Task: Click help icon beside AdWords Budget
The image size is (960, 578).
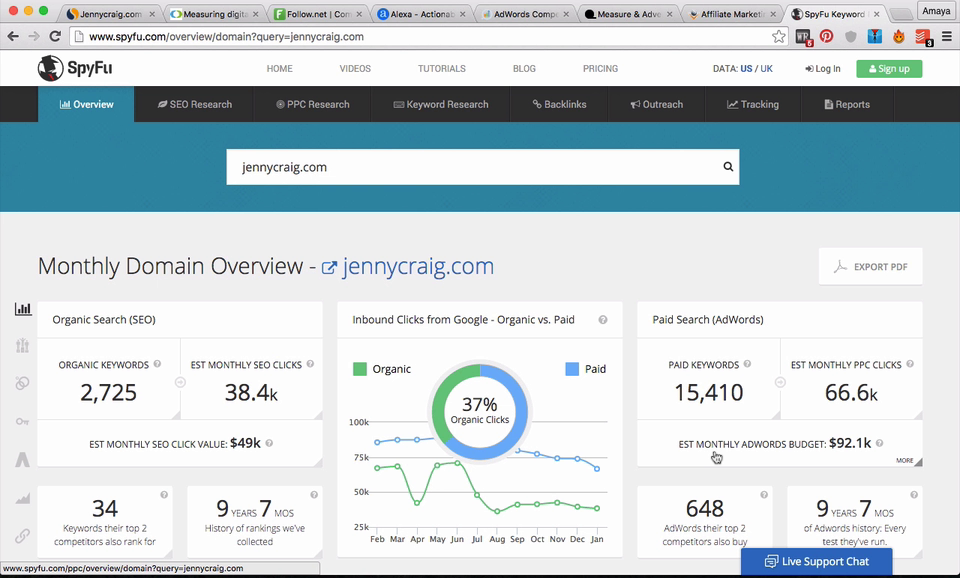Action: (x=880, y=443)
